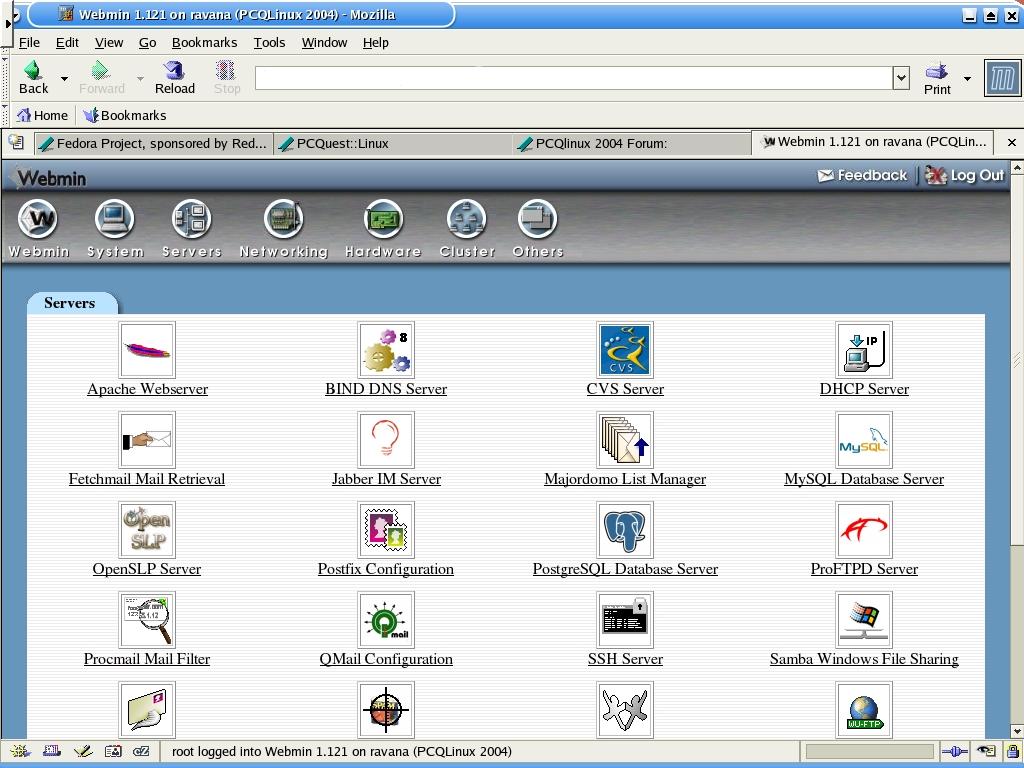Viewport: 1024px width, 768px height.
Task: Open the Apache Webserver icon
Action: click(x=147, y=349)
